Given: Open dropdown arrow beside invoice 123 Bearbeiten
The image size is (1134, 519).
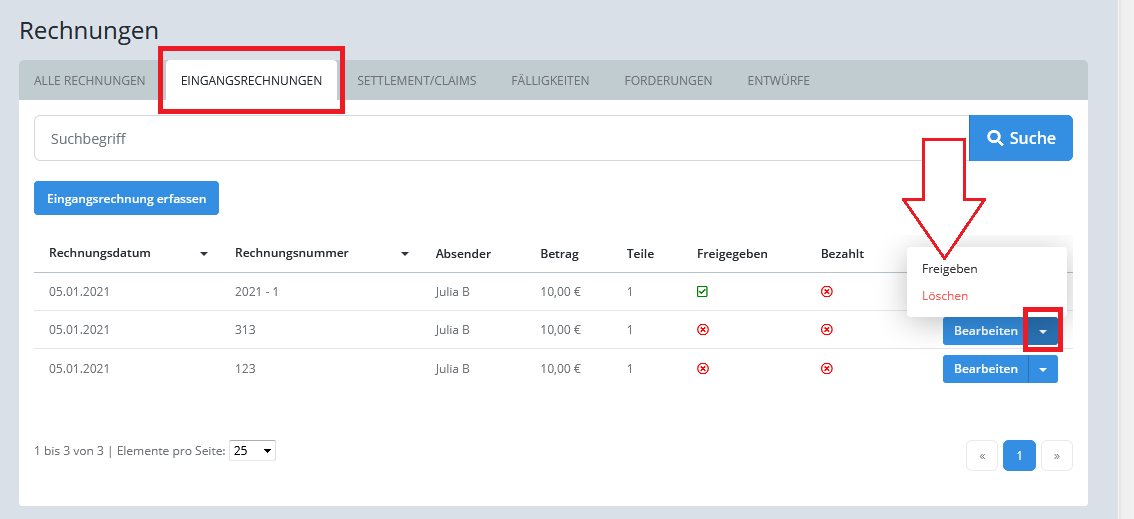Looking at the screenshot, I should [1043, 369].
